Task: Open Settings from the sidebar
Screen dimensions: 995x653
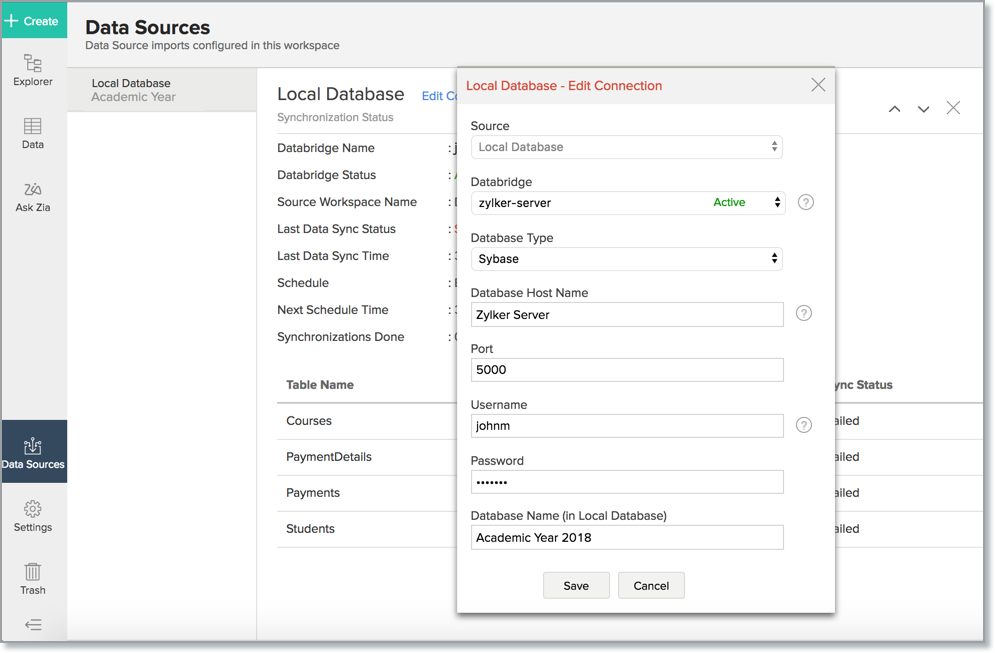Action: 33,516
